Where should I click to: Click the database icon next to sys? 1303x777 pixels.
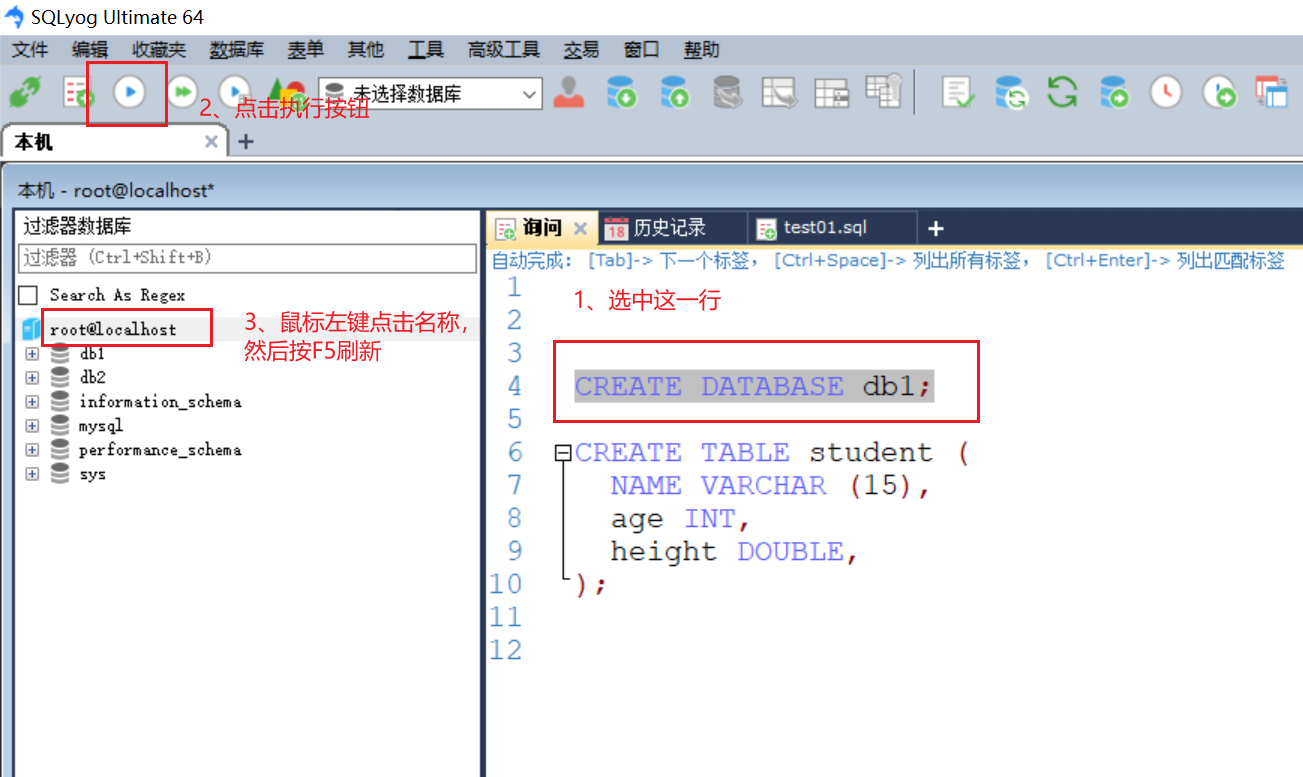(x=60, y=473)
